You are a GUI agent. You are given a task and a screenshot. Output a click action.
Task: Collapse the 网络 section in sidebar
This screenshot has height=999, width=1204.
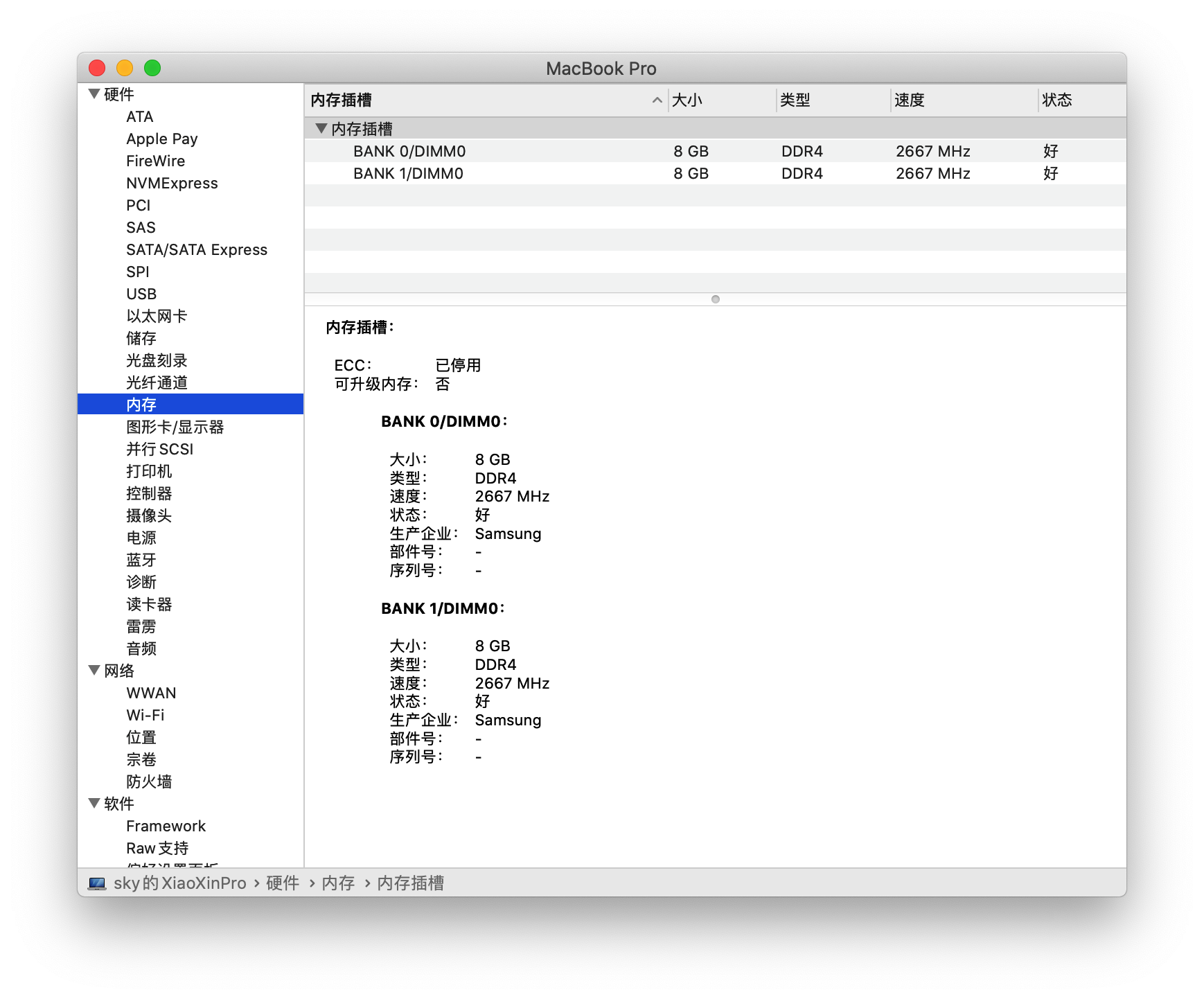[94, 671]
